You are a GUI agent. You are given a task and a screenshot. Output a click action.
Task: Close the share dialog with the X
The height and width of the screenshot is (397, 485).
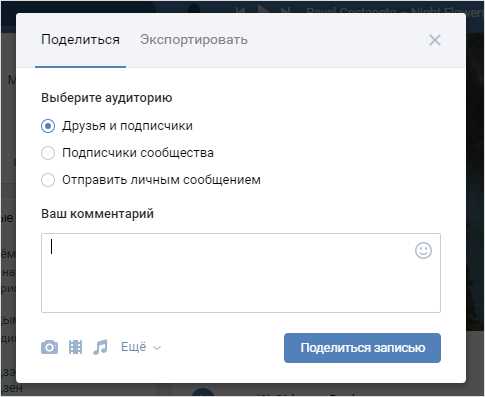point(434,40)
